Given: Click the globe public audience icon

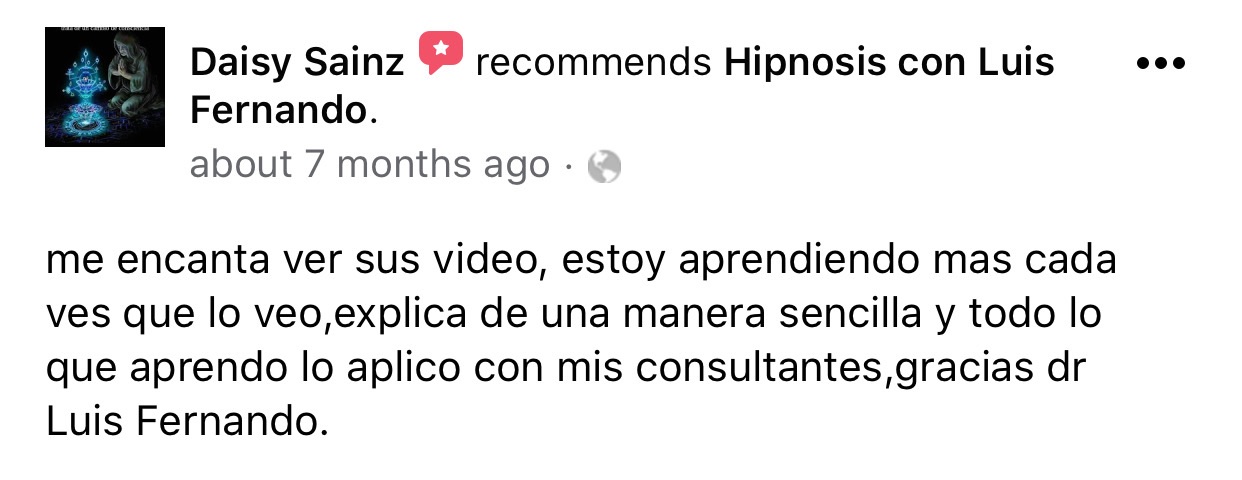Looking at the screenshot, I should (604, 166).
